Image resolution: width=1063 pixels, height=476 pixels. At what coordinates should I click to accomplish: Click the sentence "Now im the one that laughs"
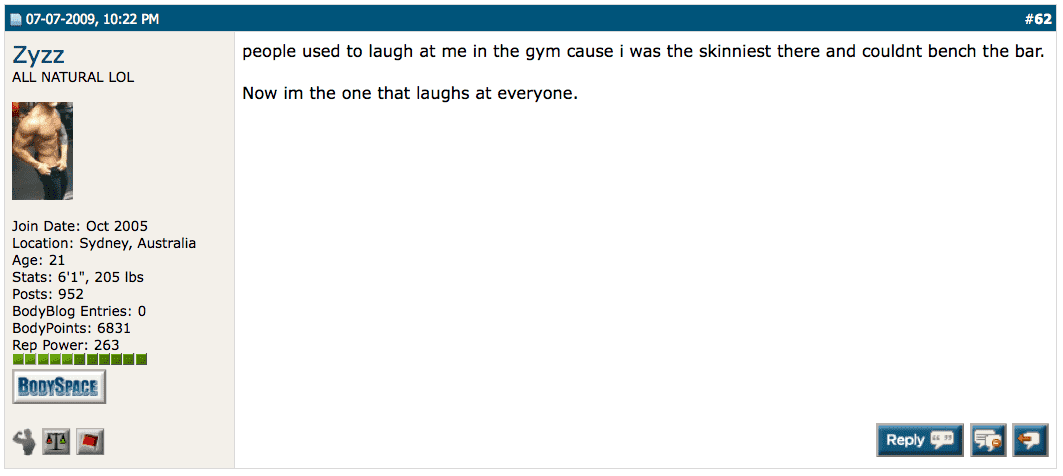pos(410,95)
